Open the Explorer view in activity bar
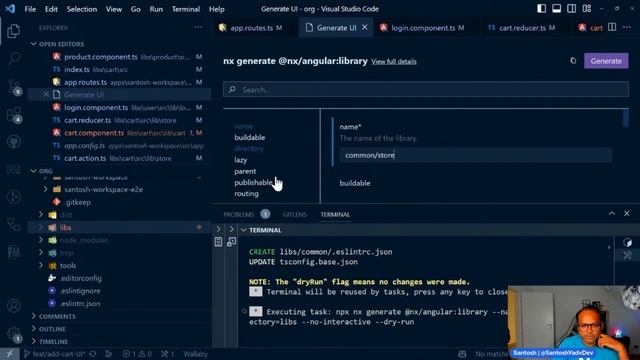The height and width of the screenshot is (360, 640). [x=13, y=31]
